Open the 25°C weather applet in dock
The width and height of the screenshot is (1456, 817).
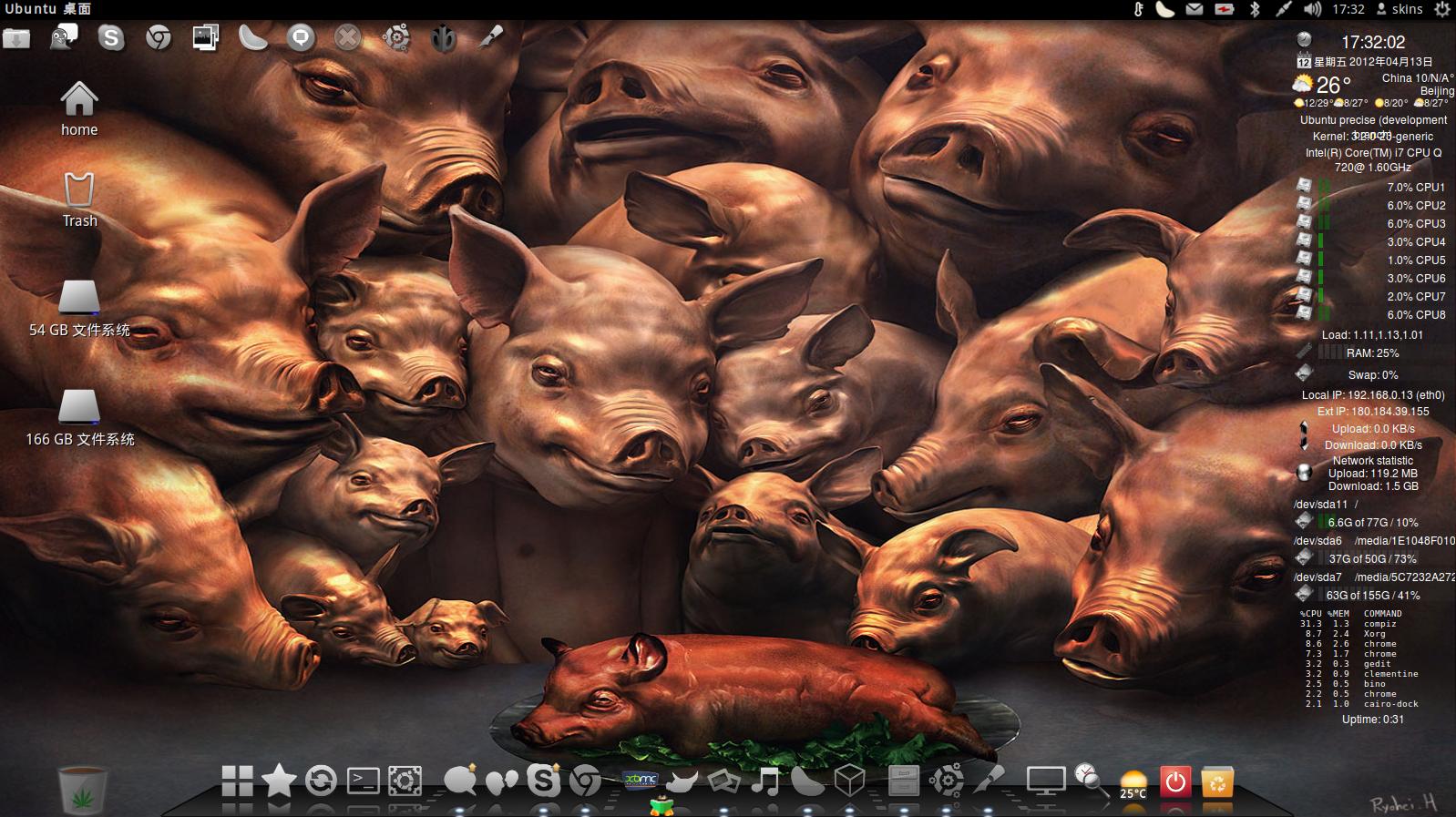click(1133, 783)
